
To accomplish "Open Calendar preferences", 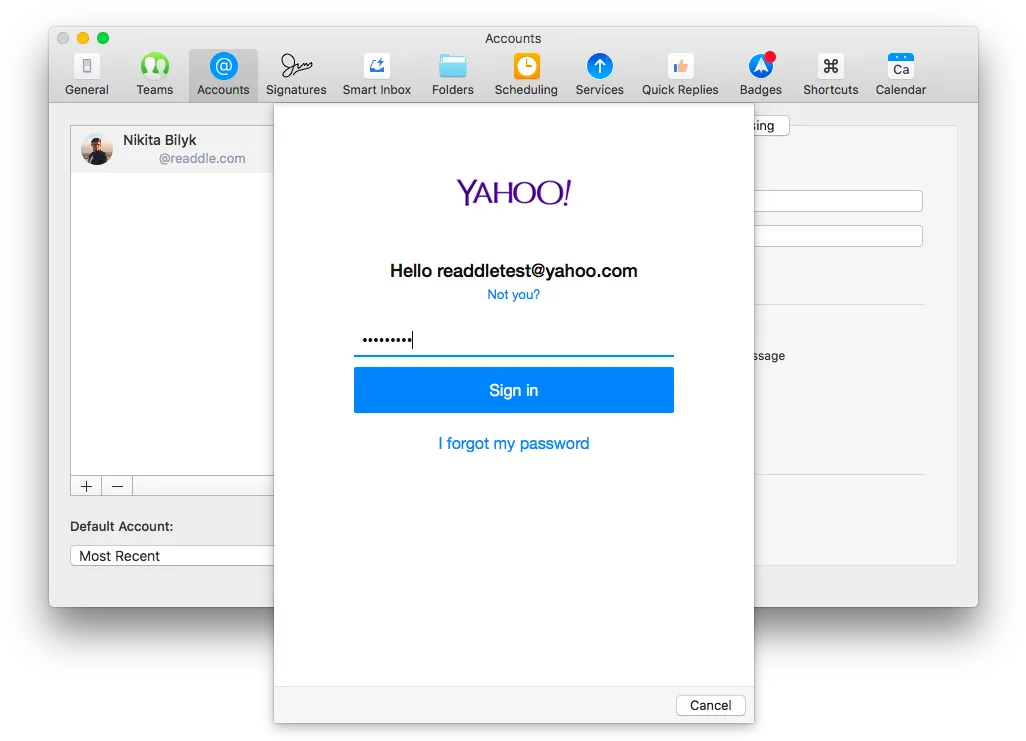I will coord(900,75).
